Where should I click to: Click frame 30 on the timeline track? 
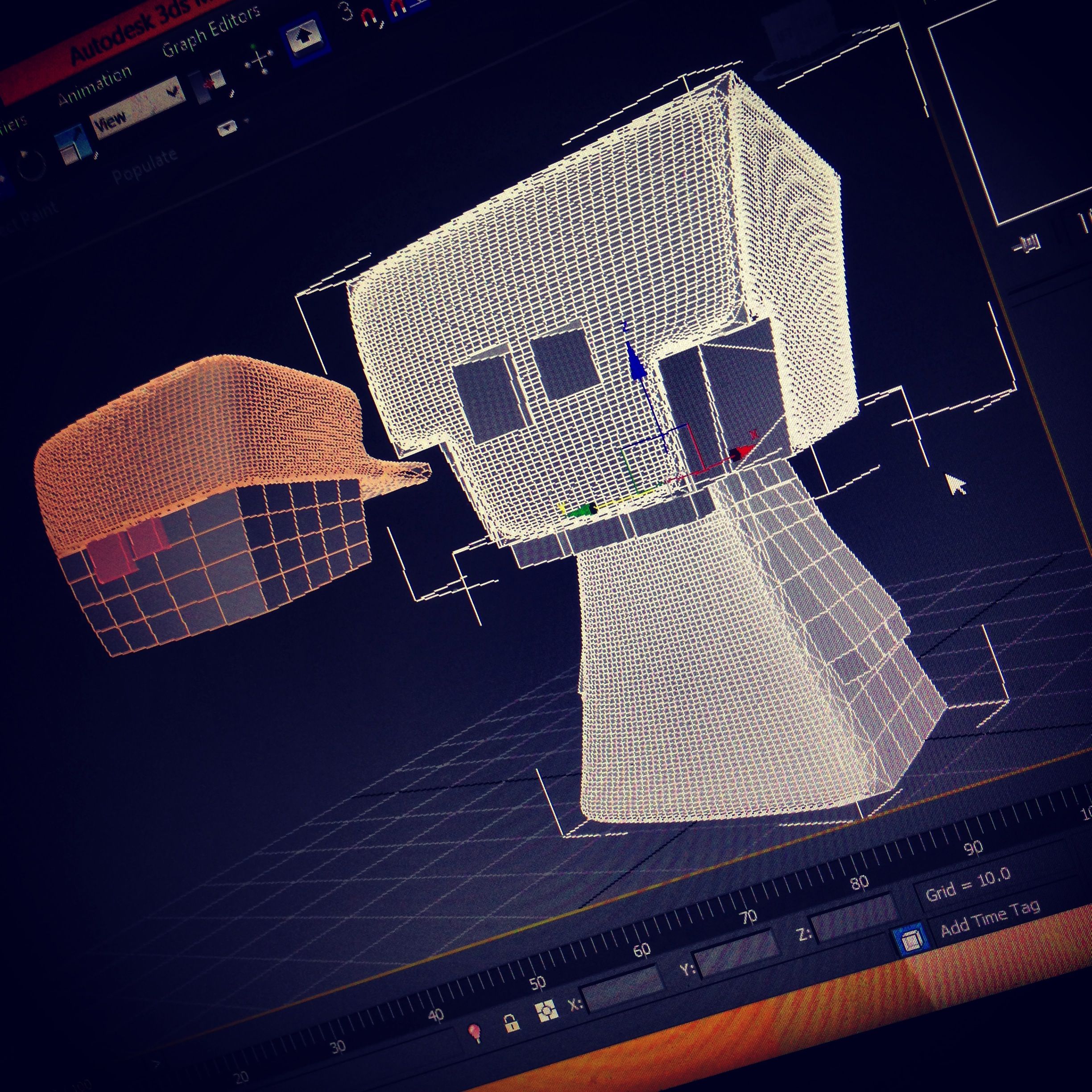click(338, 1047)
